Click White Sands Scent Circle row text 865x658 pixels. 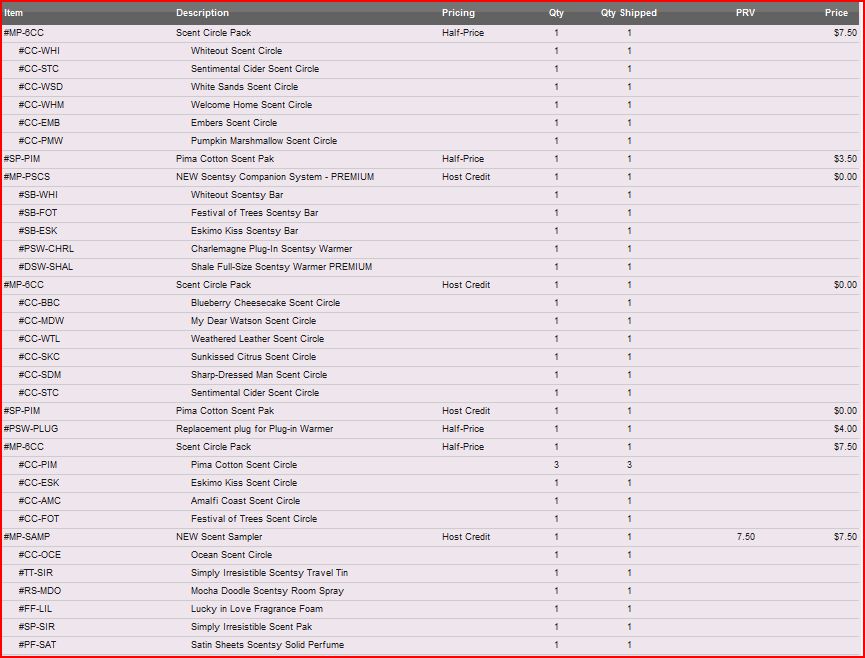(244, 87)
